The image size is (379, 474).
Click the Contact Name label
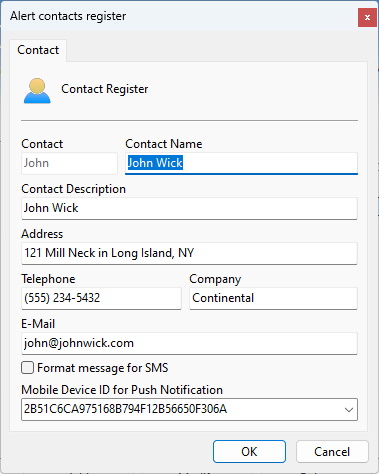click(164, 144)
